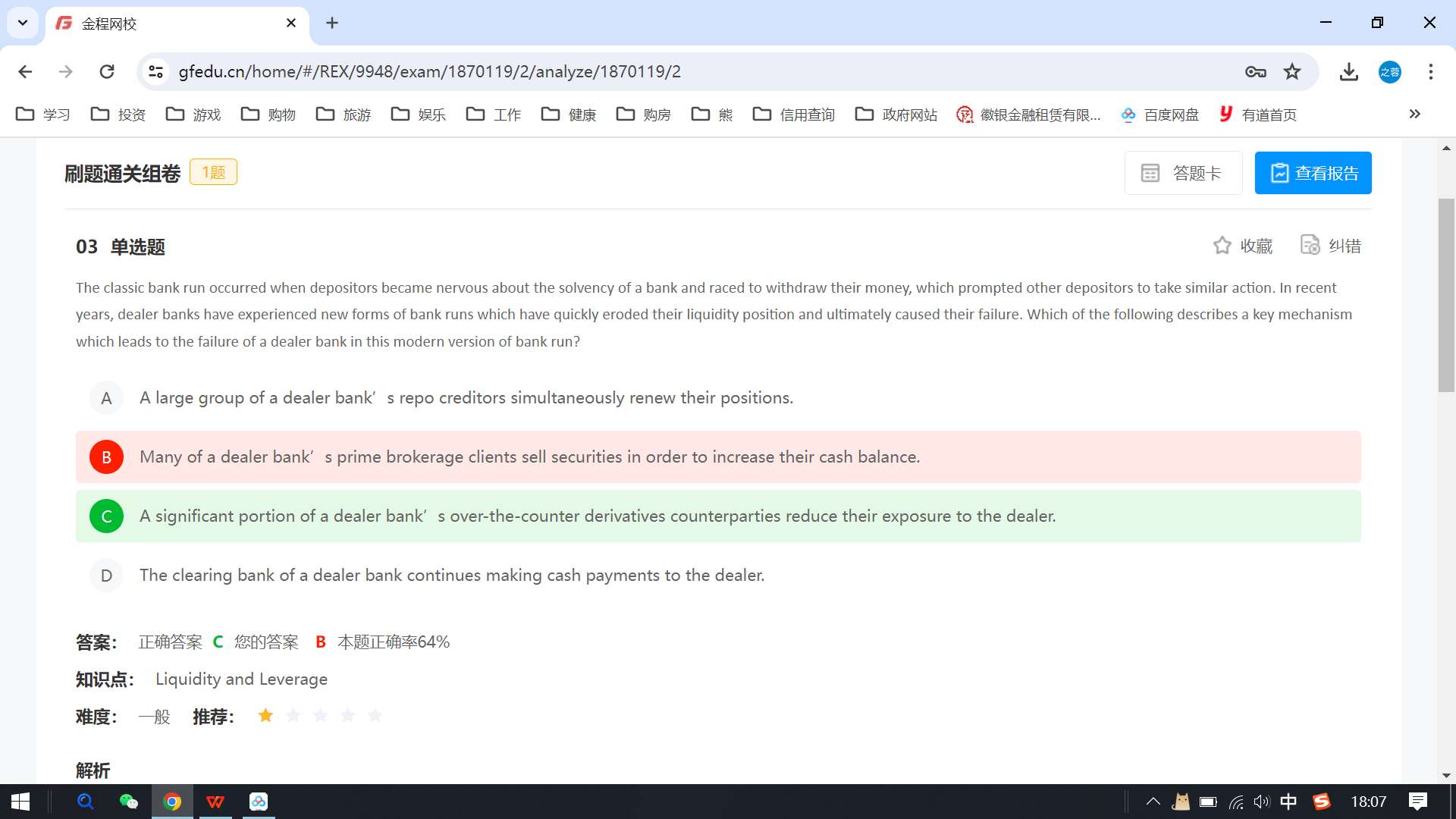Open the 答题卡 answer sheet
The height and width of the screenshot is (819, 1456).
pyautogui.click(x=1182, y=173)
